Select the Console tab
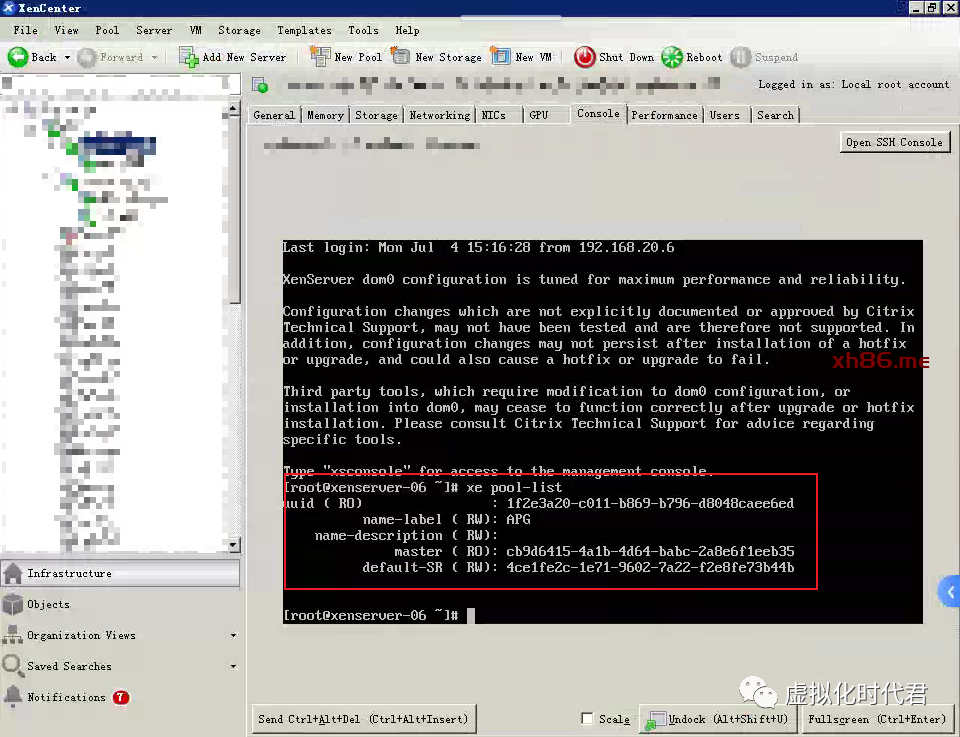The height and width of the screenshot is (737, 960). pos(598,114)
